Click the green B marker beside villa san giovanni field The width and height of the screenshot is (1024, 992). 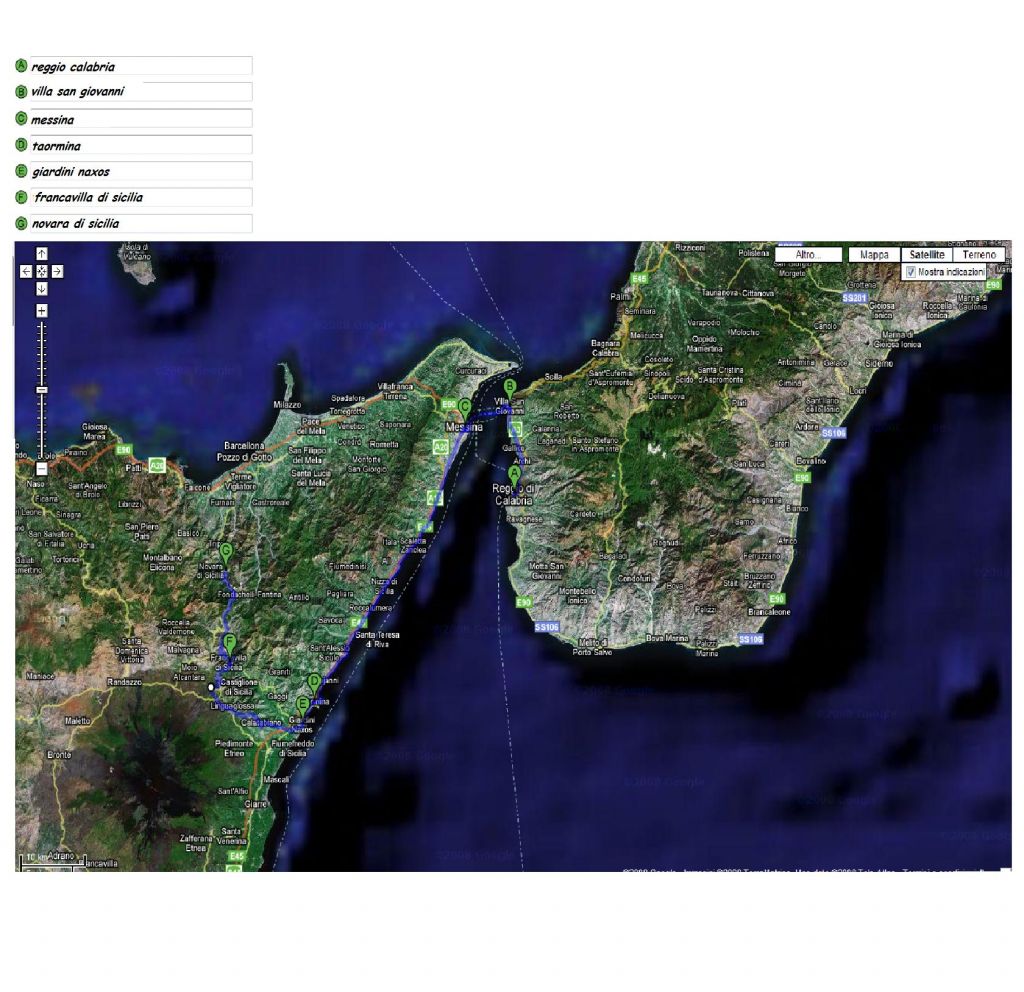[x=21, y=91]
